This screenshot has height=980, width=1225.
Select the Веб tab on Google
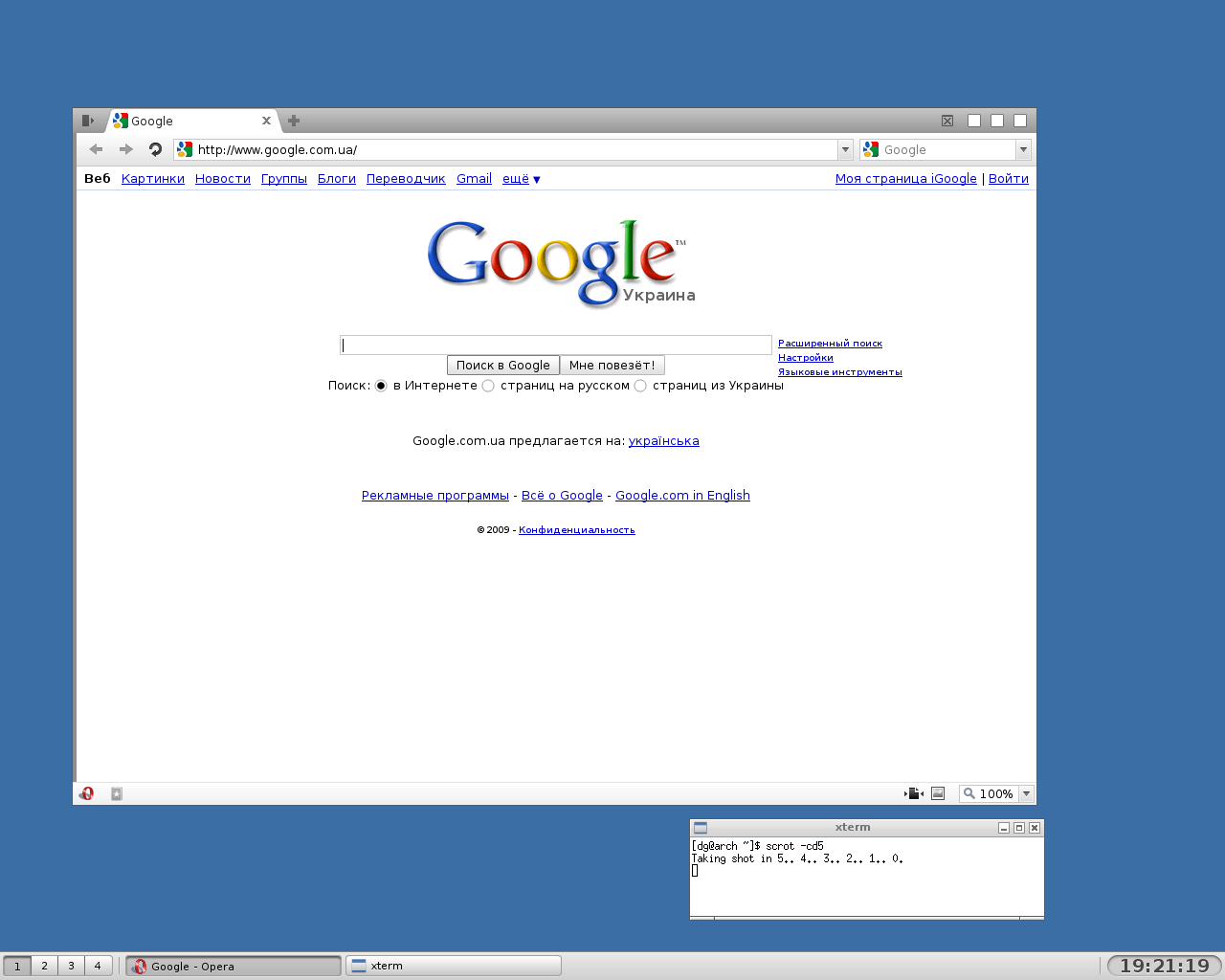tap(98, 178)
